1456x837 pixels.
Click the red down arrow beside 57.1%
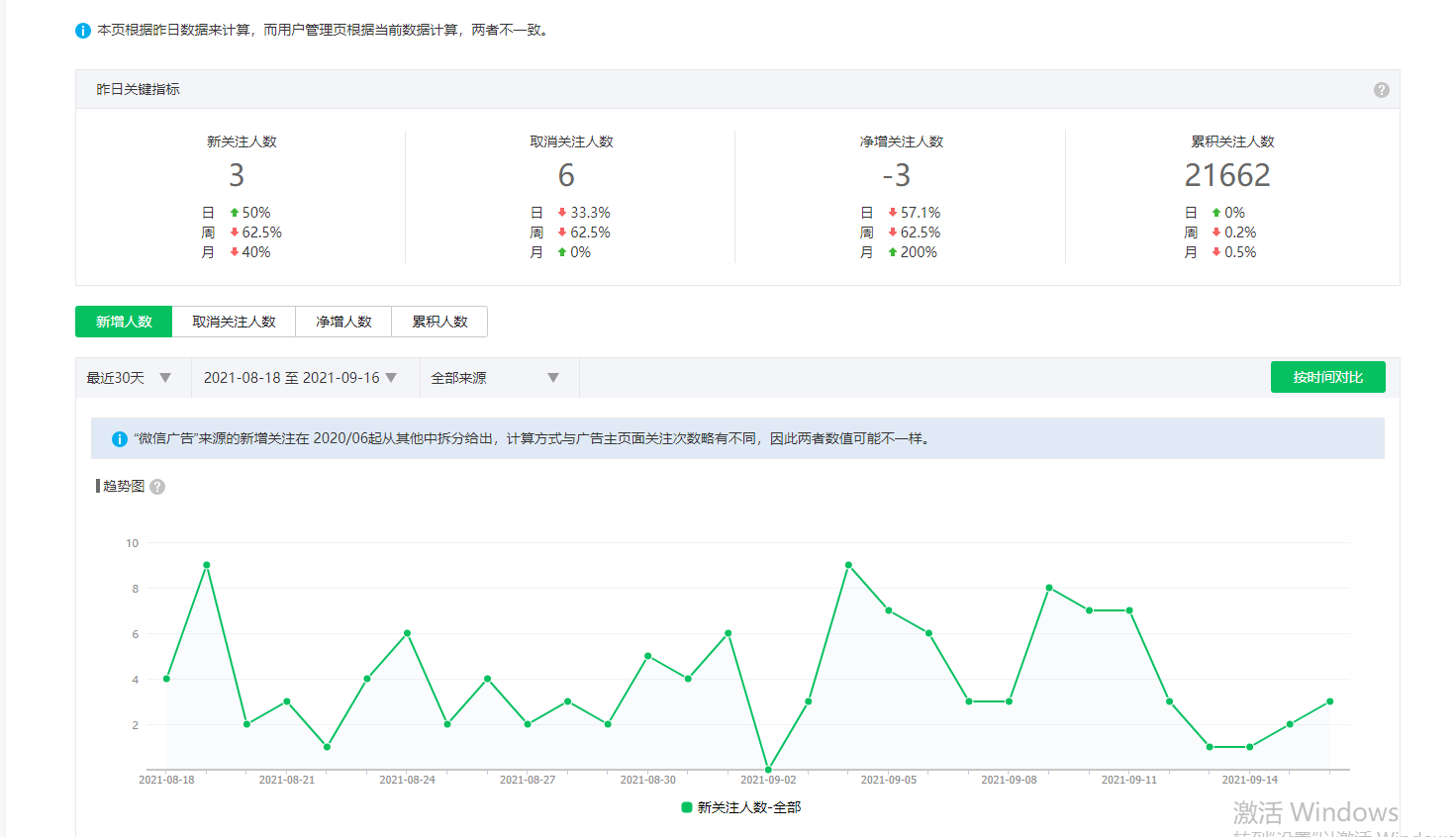click(893, 213)
